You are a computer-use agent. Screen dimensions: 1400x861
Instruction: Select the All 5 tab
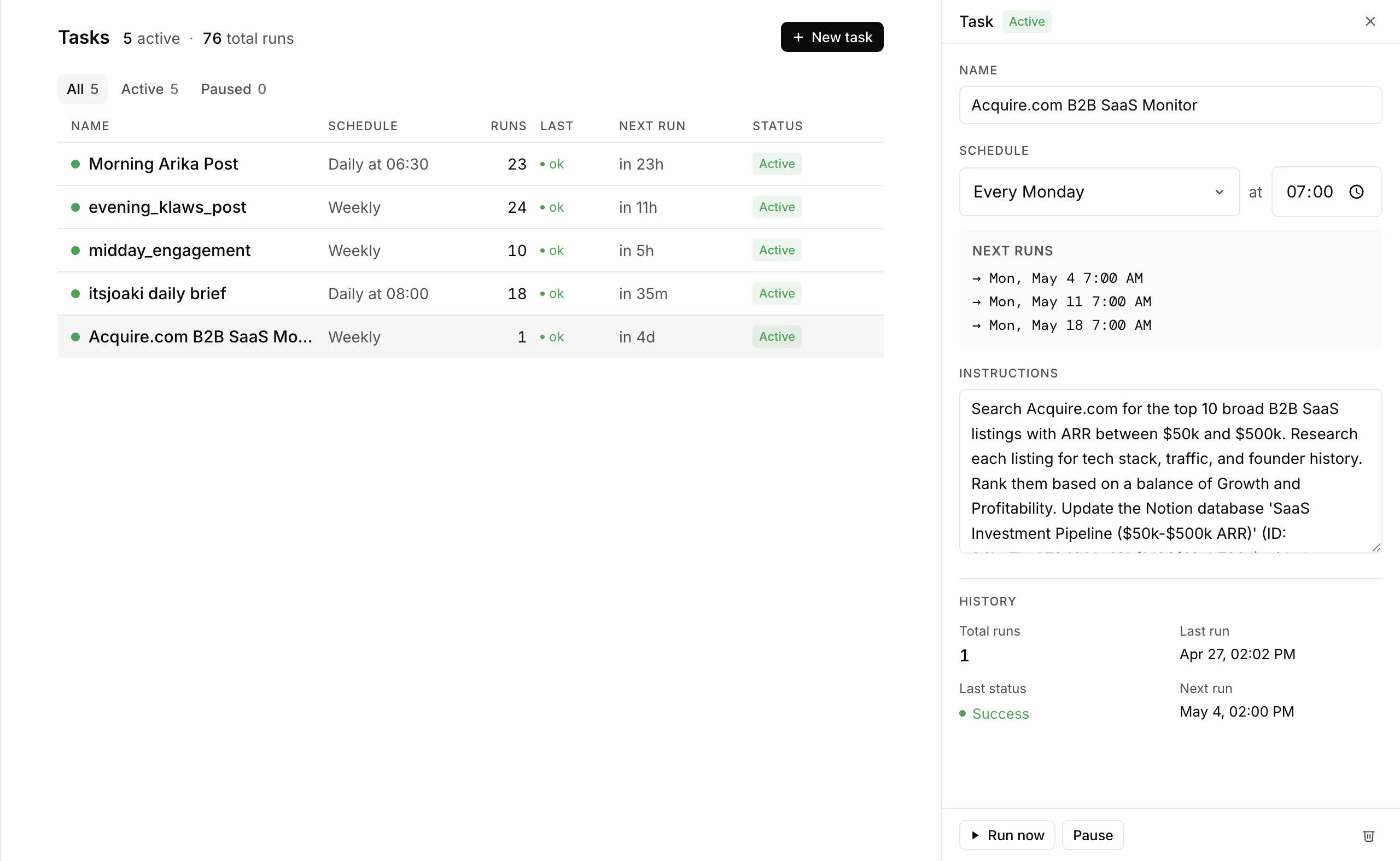coord(83,89)
